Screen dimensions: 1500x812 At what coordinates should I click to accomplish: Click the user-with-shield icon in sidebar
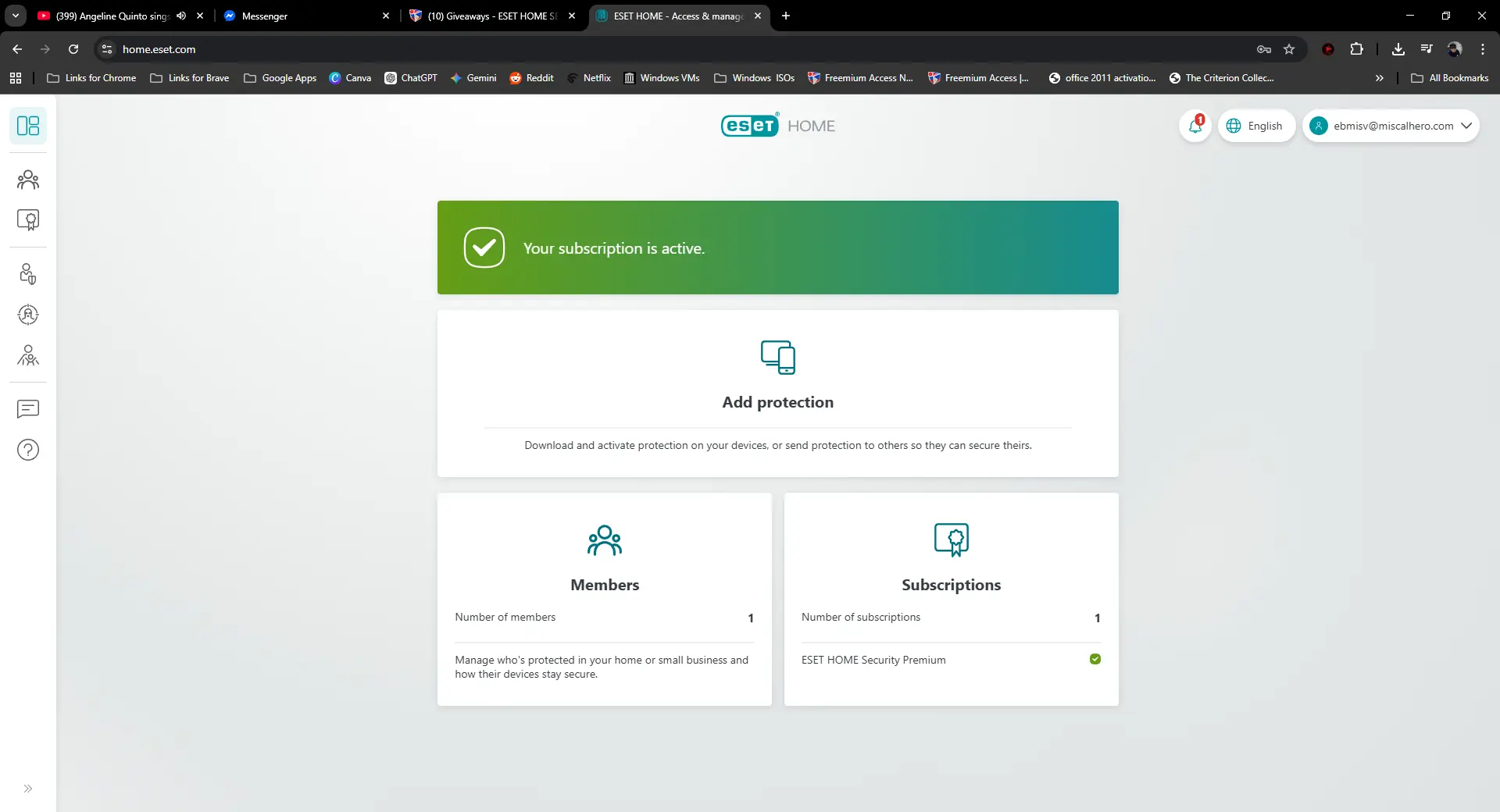pos(28,274)
